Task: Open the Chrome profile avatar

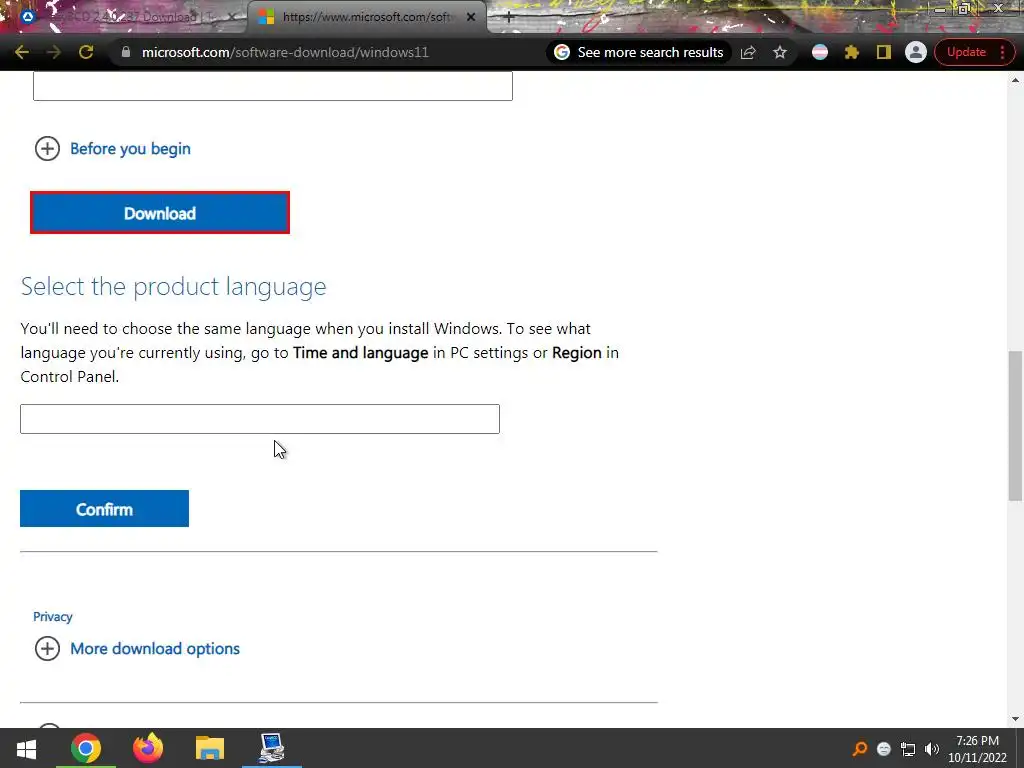Action: (x=916, y=52)
